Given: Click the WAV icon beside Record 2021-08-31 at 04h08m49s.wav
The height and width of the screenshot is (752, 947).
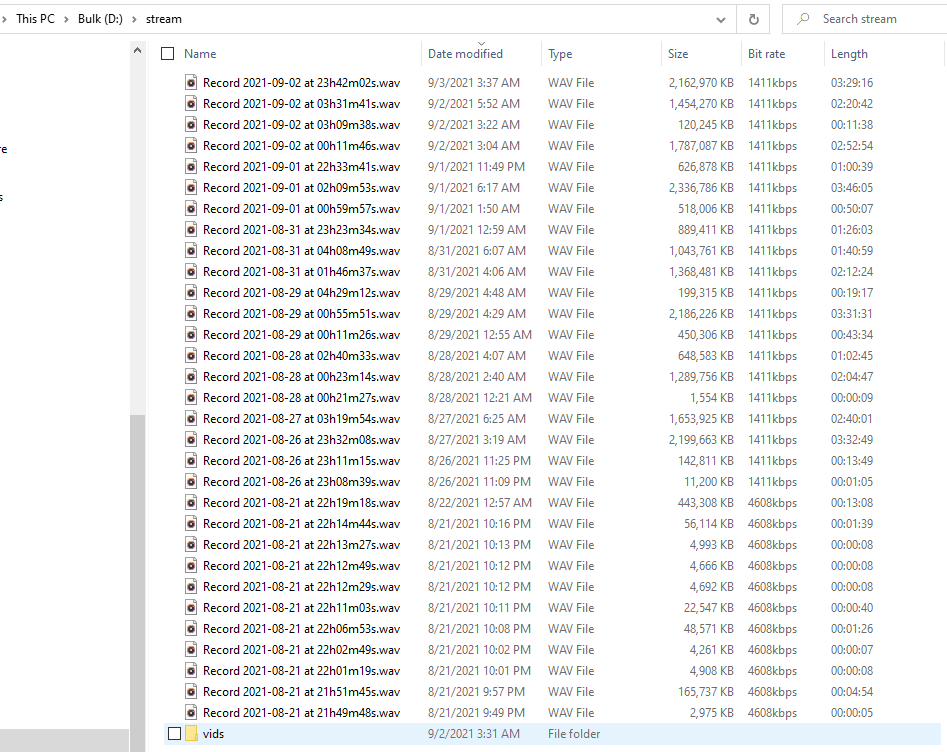Looking at the screenshot, I should click(x=191, y=251).
